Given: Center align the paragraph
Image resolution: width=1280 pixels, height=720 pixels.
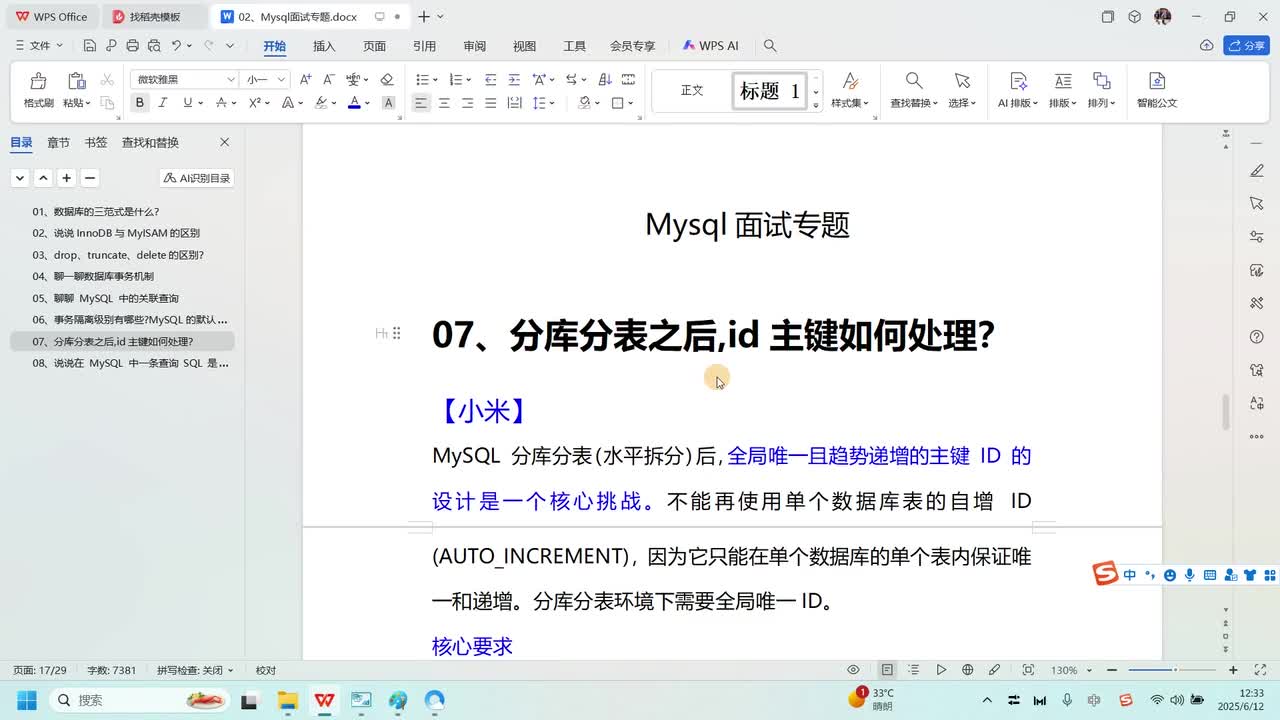Looking at the screenshot, I should [444, 103].
